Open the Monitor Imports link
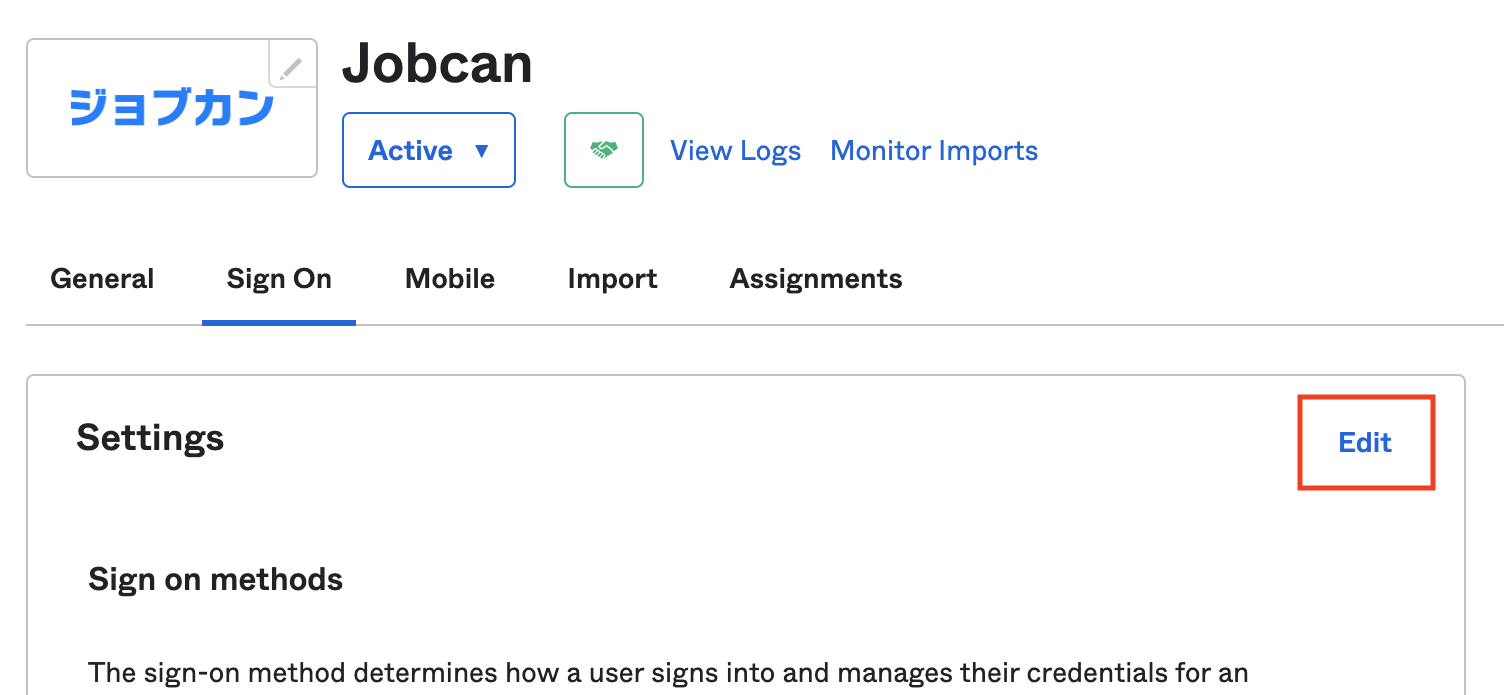 (x=934, y=151)
